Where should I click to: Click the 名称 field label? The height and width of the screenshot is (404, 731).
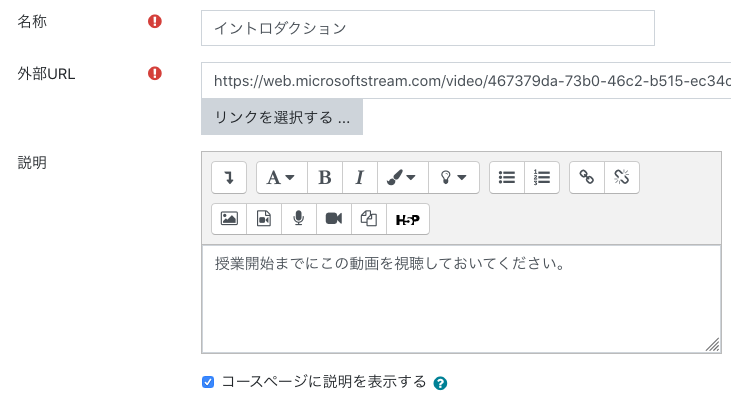click(32, 21)
